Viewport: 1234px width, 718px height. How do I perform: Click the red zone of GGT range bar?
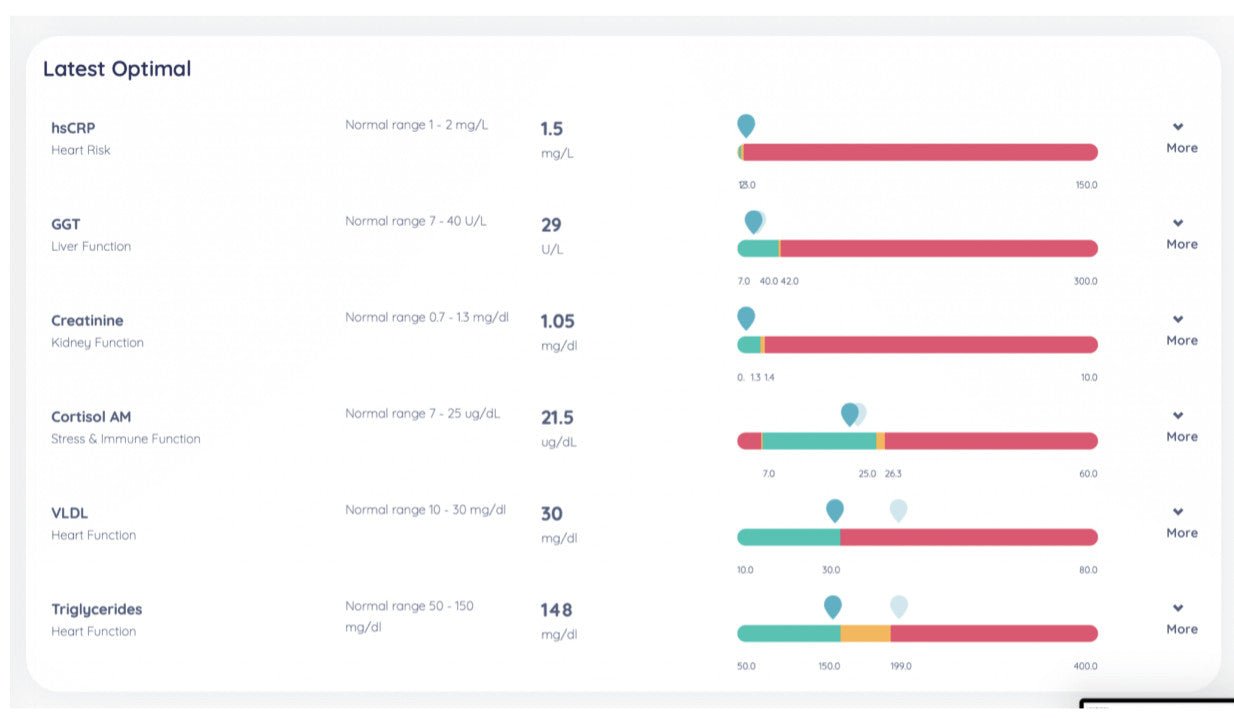939,248
